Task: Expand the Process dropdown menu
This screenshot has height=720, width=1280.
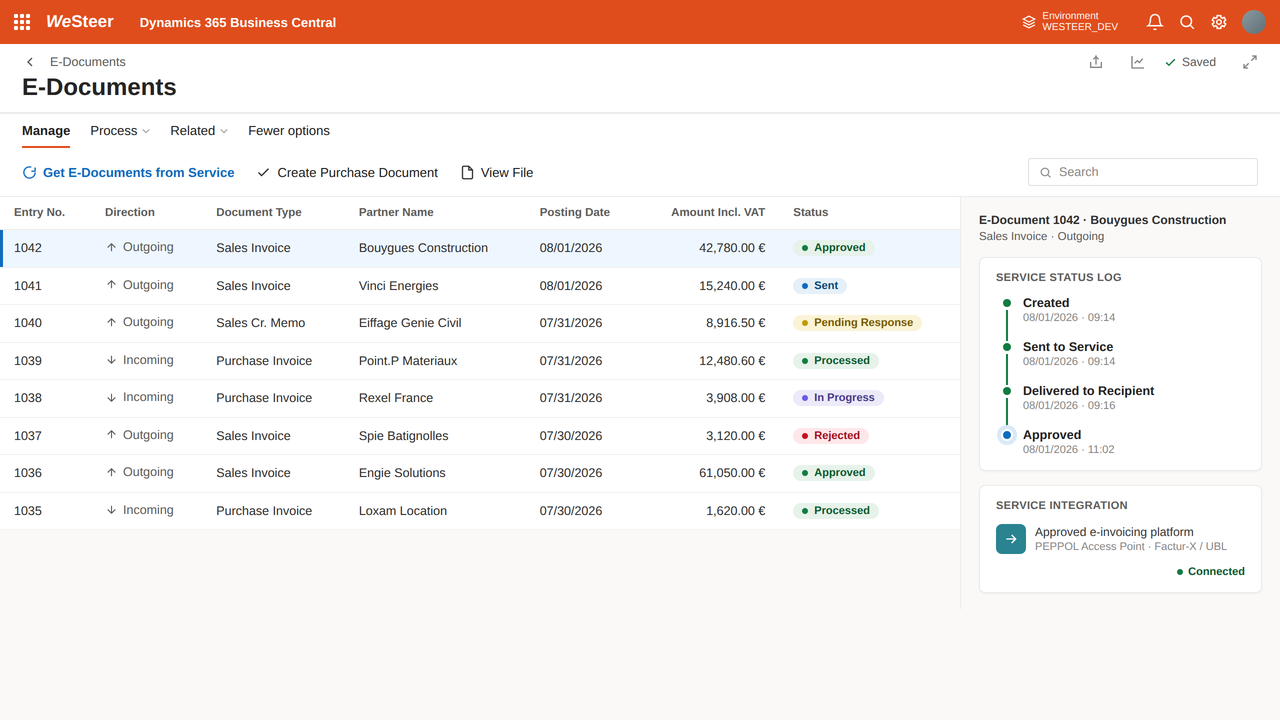Action: tap(120, 131)
